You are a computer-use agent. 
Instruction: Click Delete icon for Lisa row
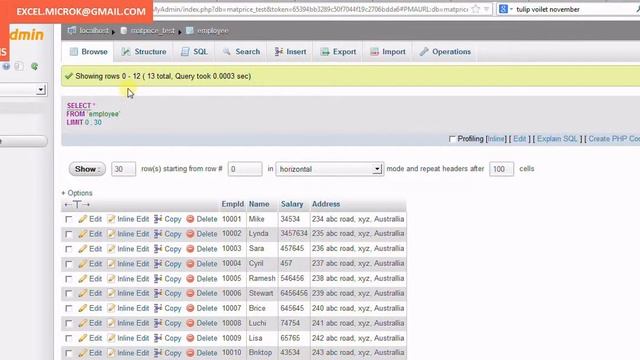coord(190,338)
